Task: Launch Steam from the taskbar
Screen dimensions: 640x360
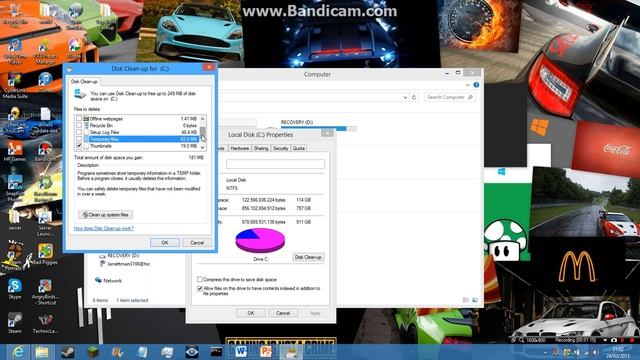Action: pyautogui.click(x=68, y=352)
